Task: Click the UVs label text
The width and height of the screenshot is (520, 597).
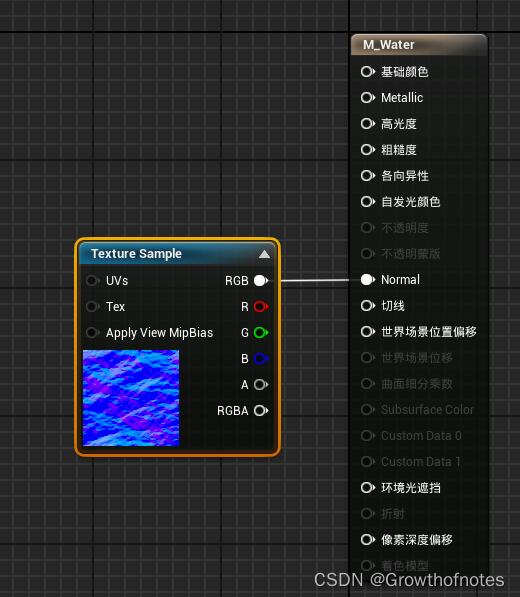Action: [117, 281]
